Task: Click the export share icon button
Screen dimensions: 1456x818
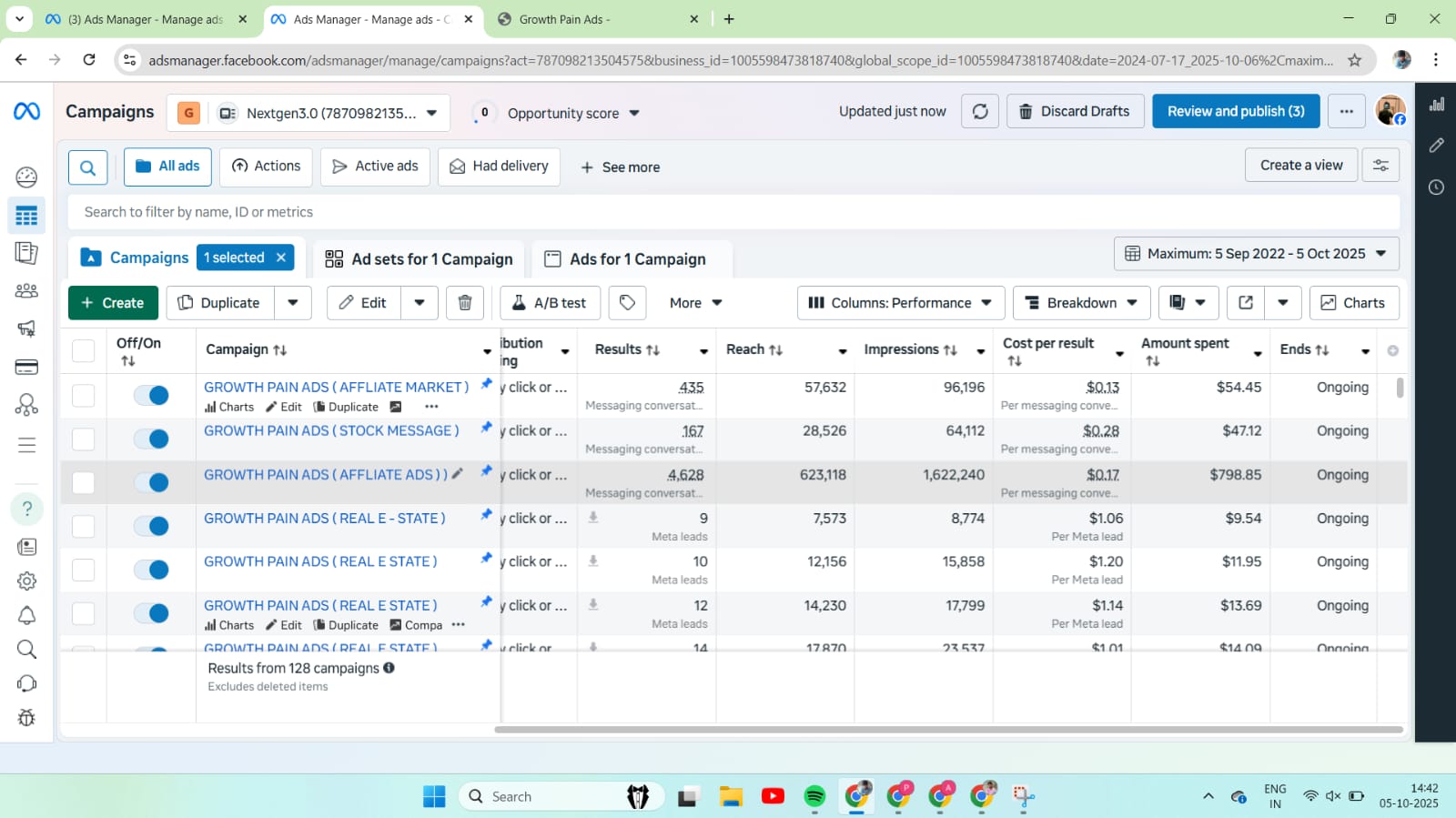Action: point(1246,303)
